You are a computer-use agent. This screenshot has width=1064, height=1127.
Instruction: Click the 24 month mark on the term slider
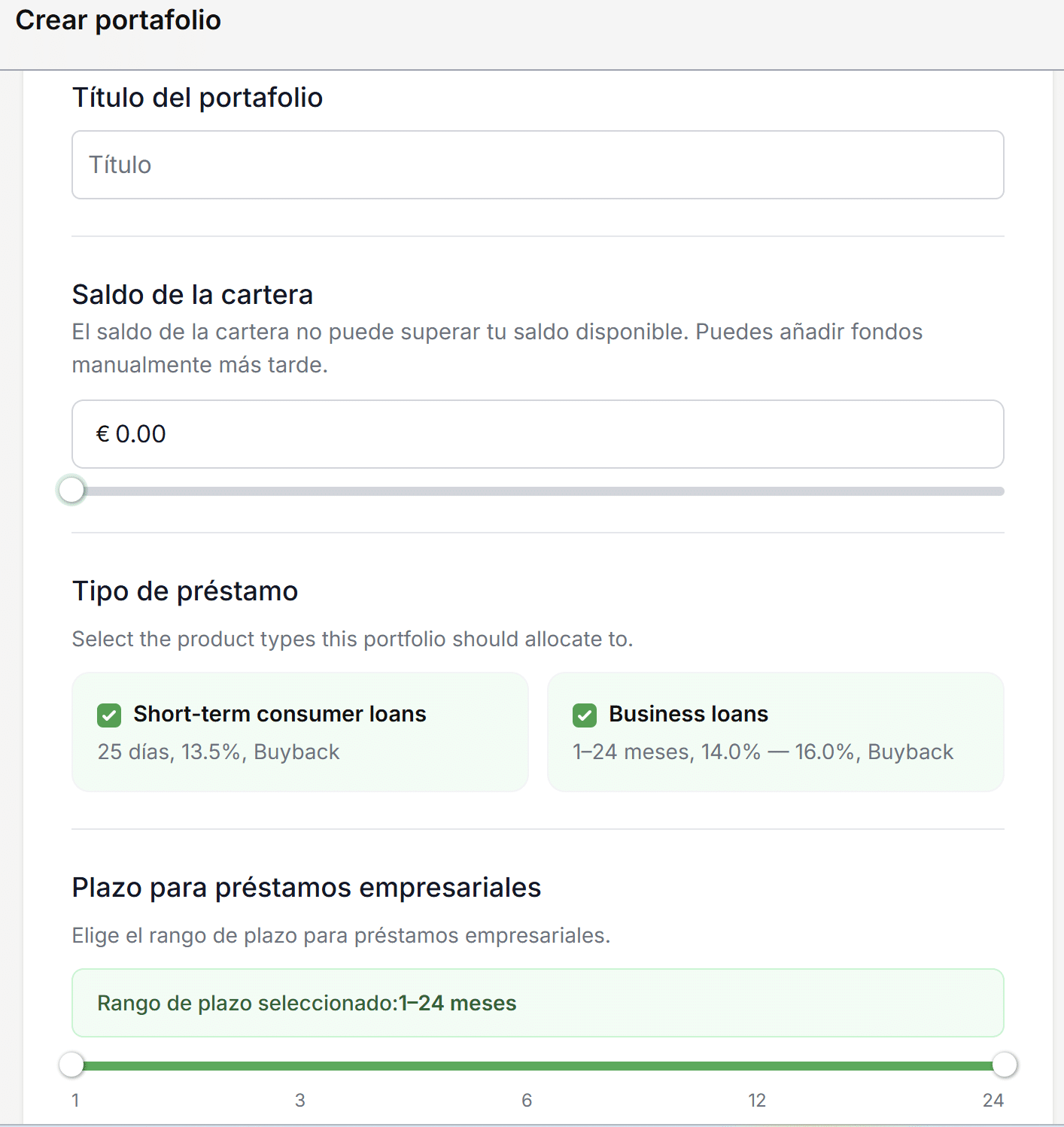point(993,1101)
